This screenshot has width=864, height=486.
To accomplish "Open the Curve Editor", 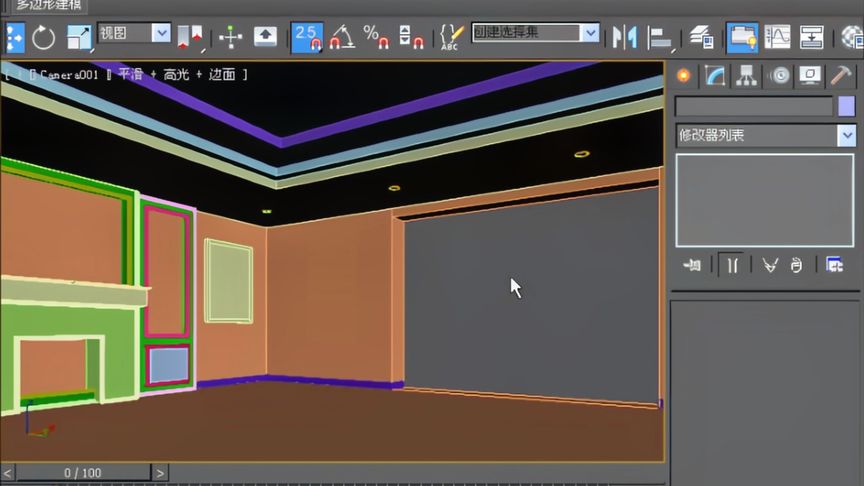I will (x=777, y=37).
